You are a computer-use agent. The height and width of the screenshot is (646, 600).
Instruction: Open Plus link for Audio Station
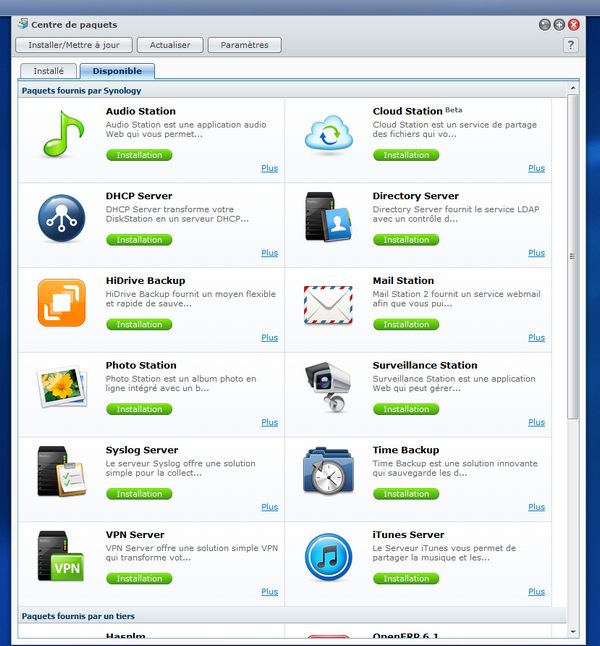[x=270, y=168]
